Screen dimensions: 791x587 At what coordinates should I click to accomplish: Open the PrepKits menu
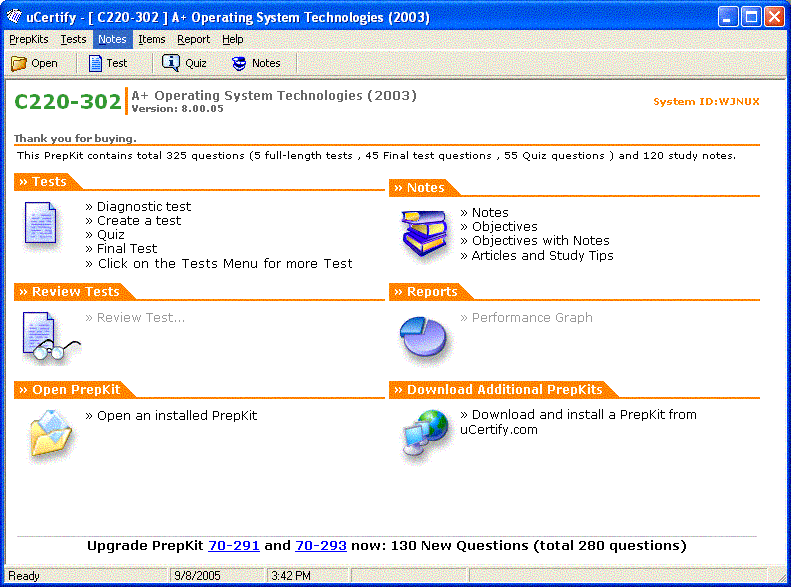click(29, 39)
